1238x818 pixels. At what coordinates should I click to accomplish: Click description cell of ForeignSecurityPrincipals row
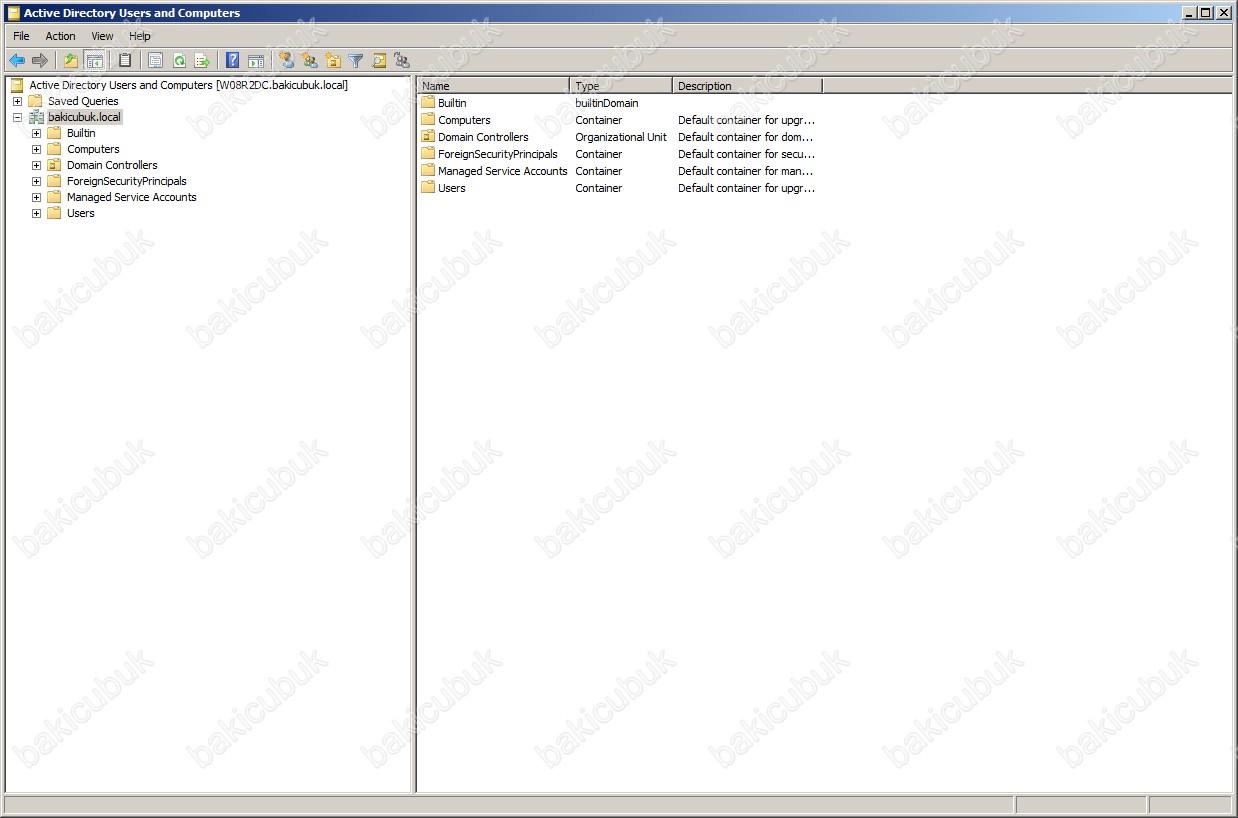pos(746,154)
